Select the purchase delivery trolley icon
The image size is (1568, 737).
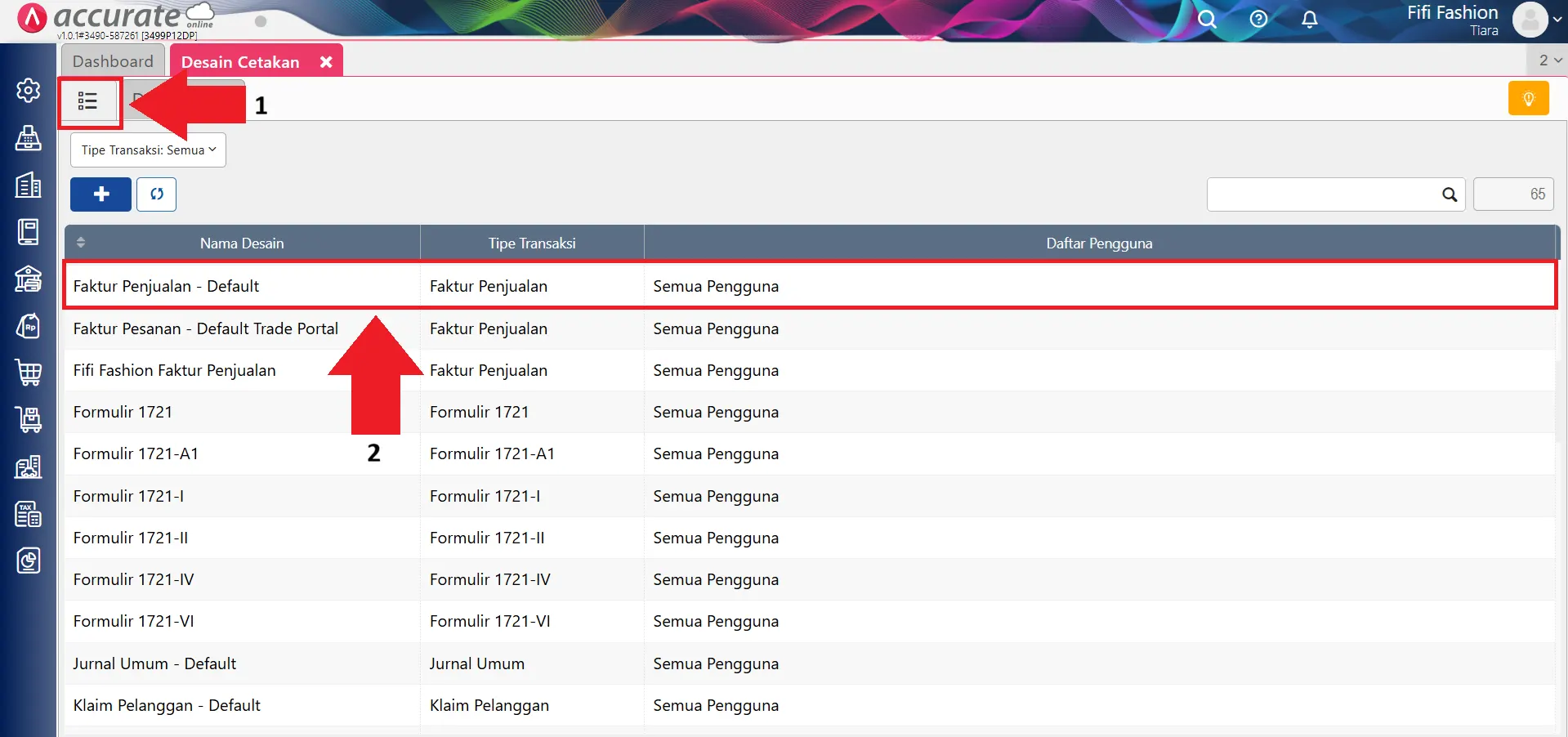[x=29, y=419]
